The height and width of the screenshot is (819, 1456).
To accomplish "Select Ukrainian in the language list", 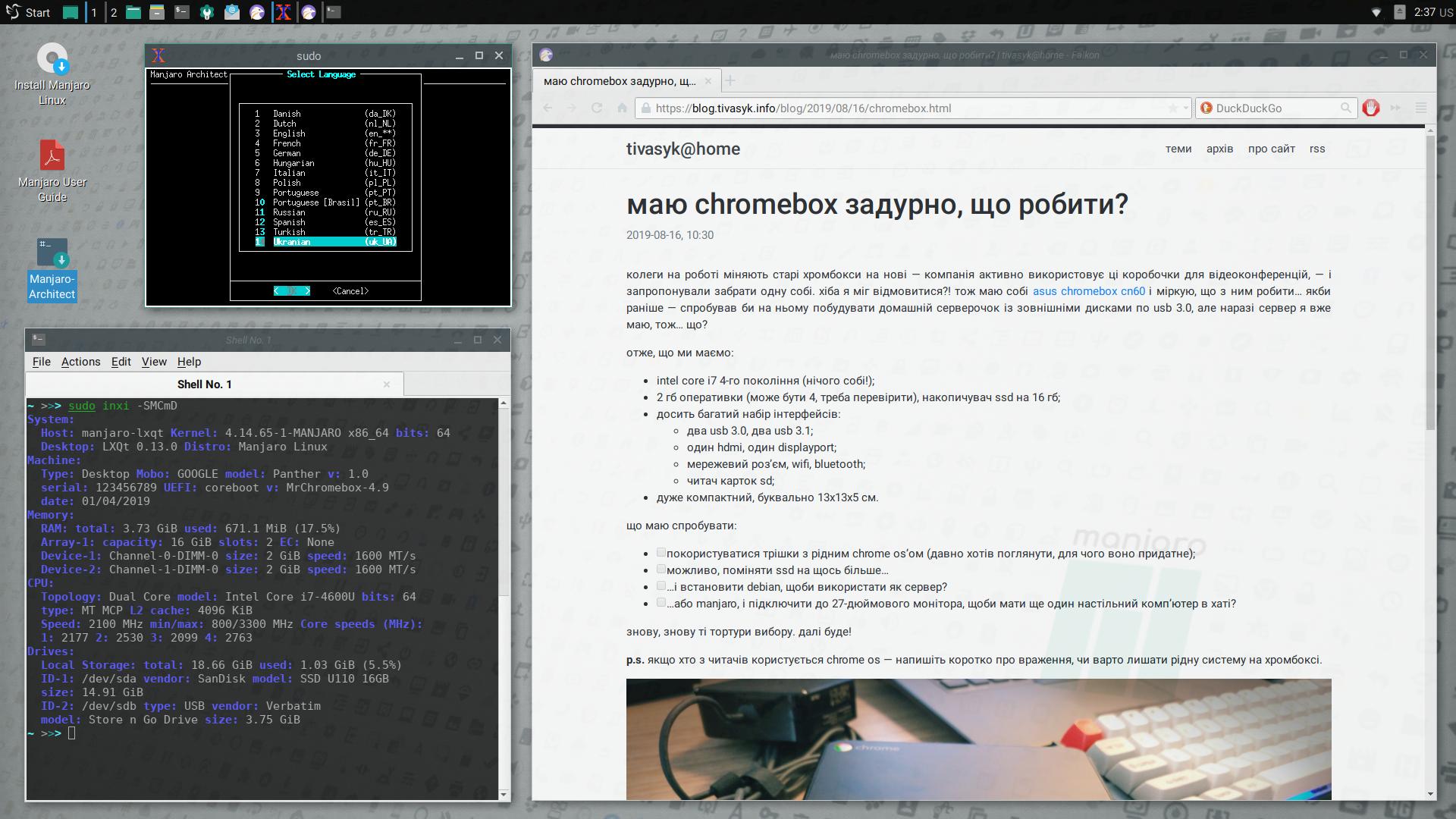I will tap(325, 242).
